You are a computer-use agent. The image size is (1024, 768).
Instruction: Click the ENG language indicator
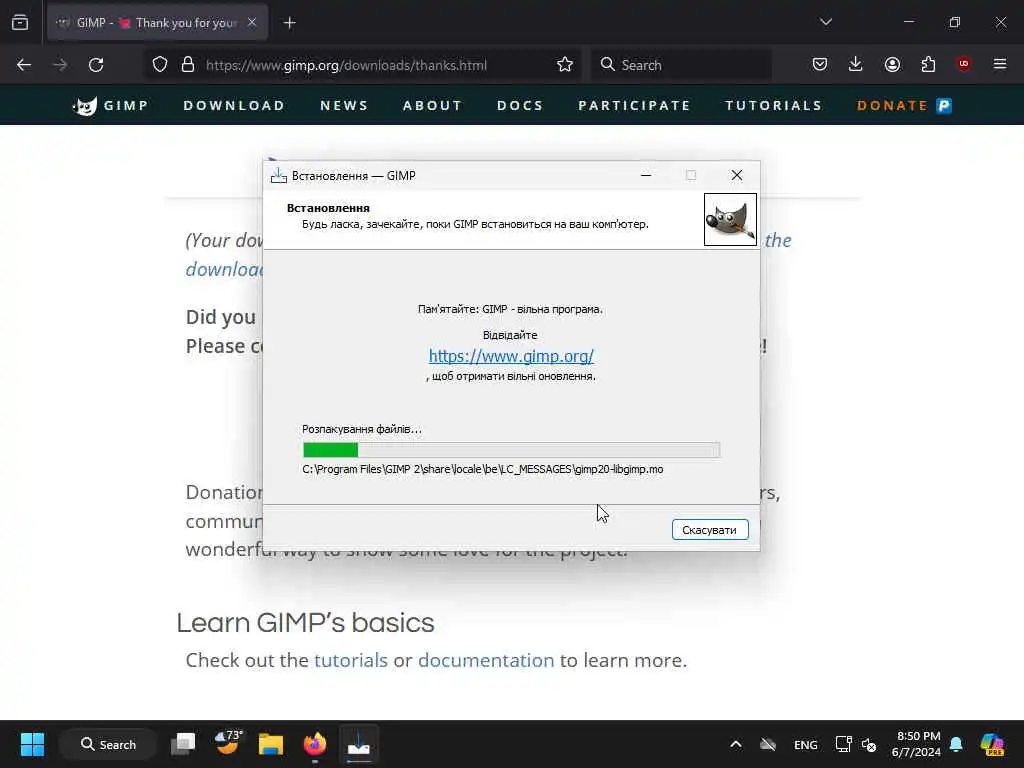click(x=805, y=744)
